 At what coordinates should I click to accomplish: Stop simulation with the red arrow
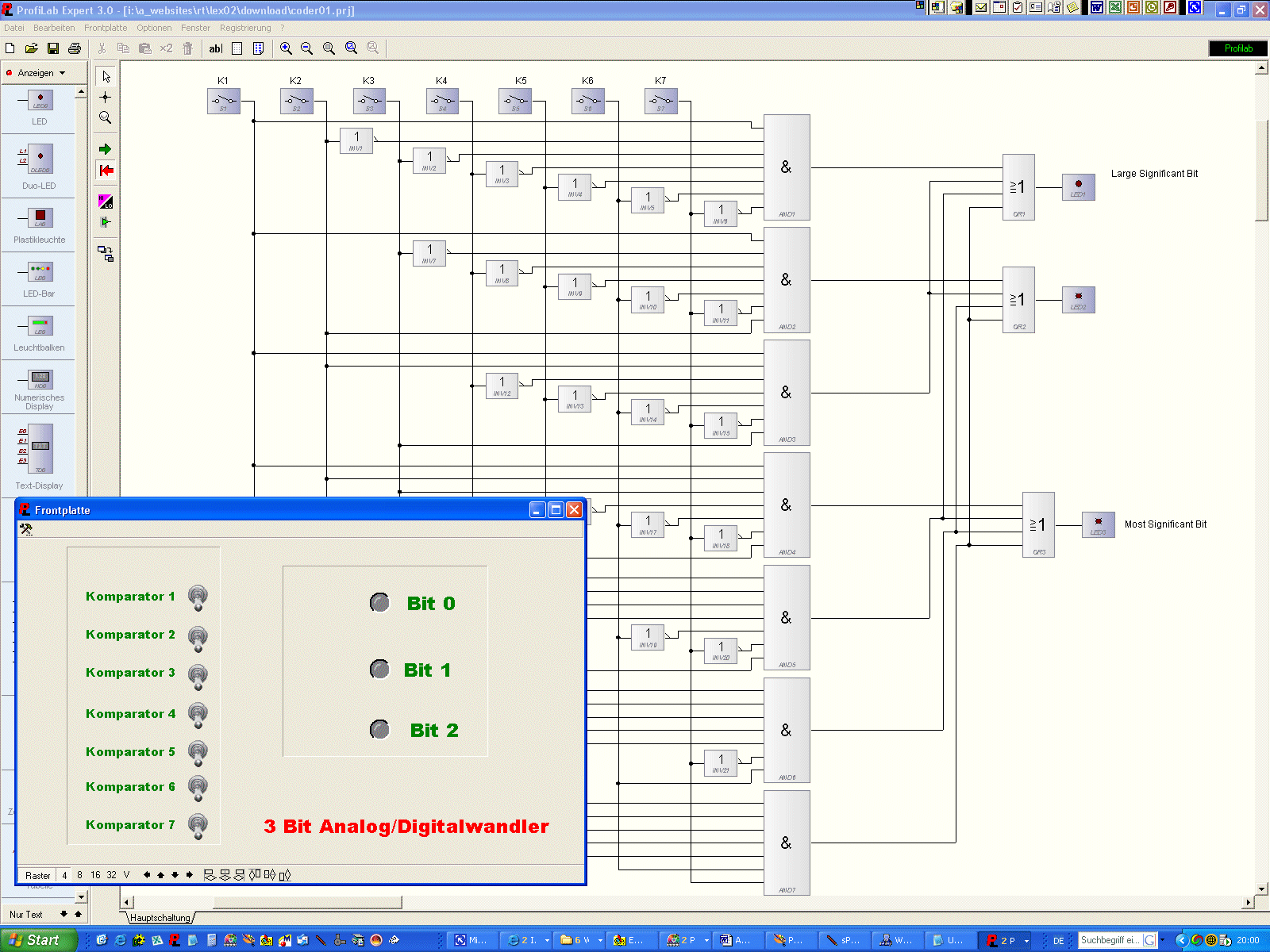pos(106,170)
